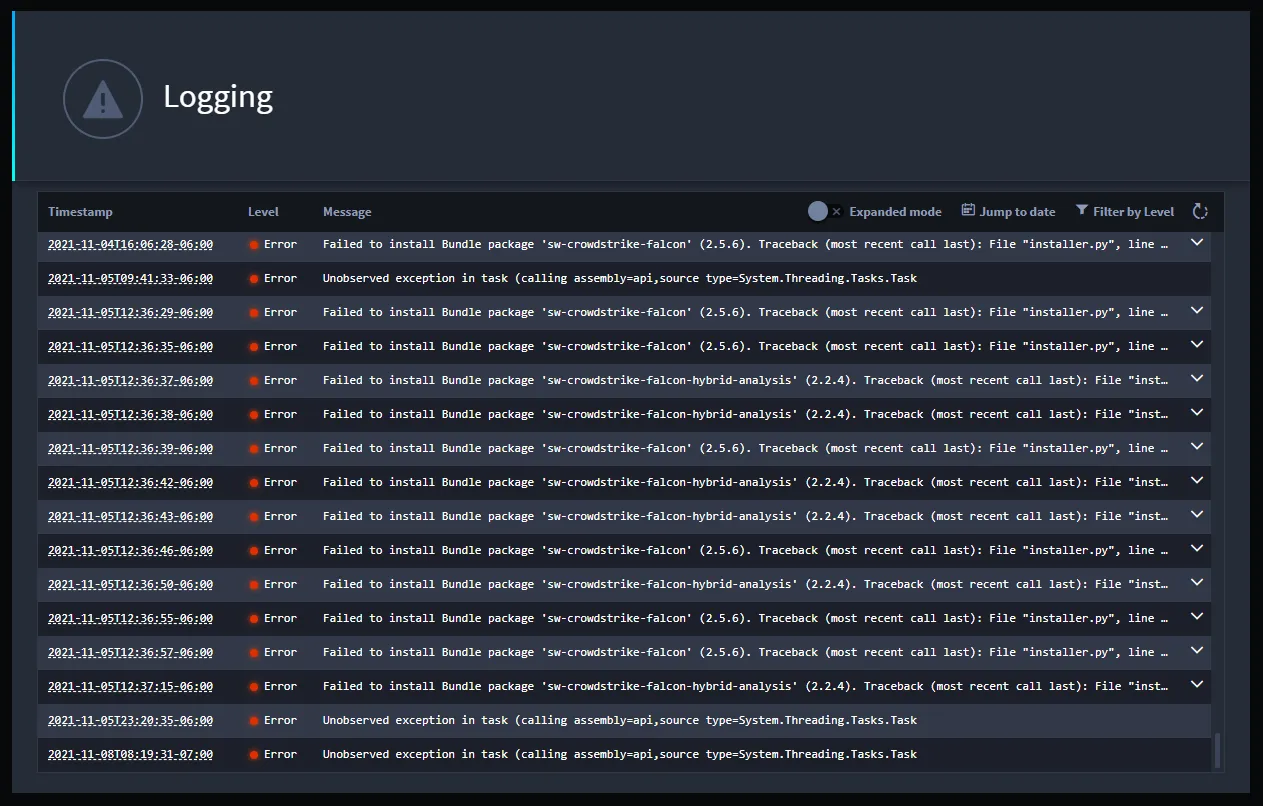Open the Filter by Level menu
This screenshot has width=1263, height=806.
pos(1125,211)
